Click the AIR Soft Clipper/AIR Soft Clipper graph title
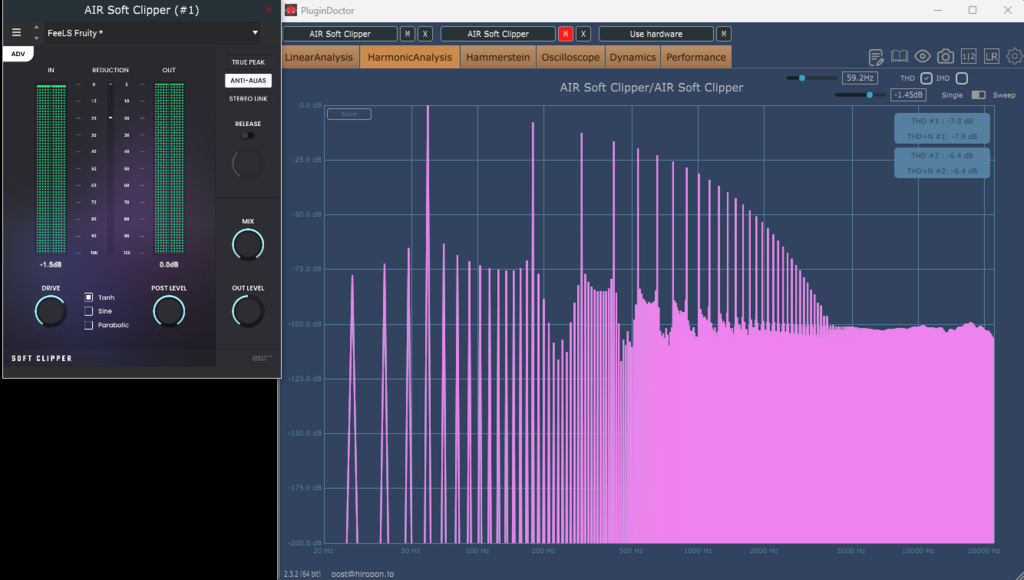Image resolution: width=1024 pixels, height=580 pixels. pos(651,88)
